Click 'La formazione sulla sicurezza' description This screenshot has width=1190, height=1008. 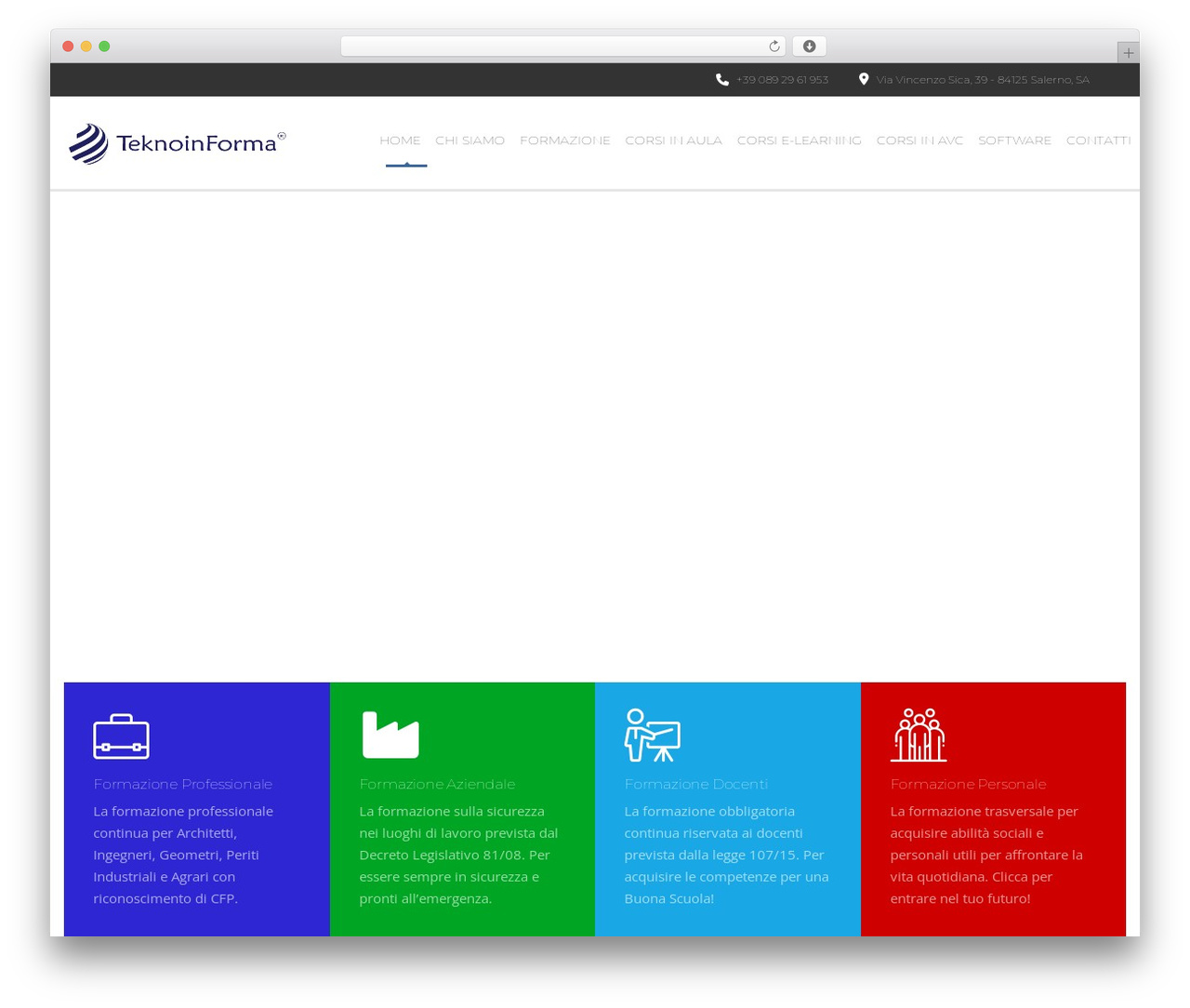click(458, 855)
